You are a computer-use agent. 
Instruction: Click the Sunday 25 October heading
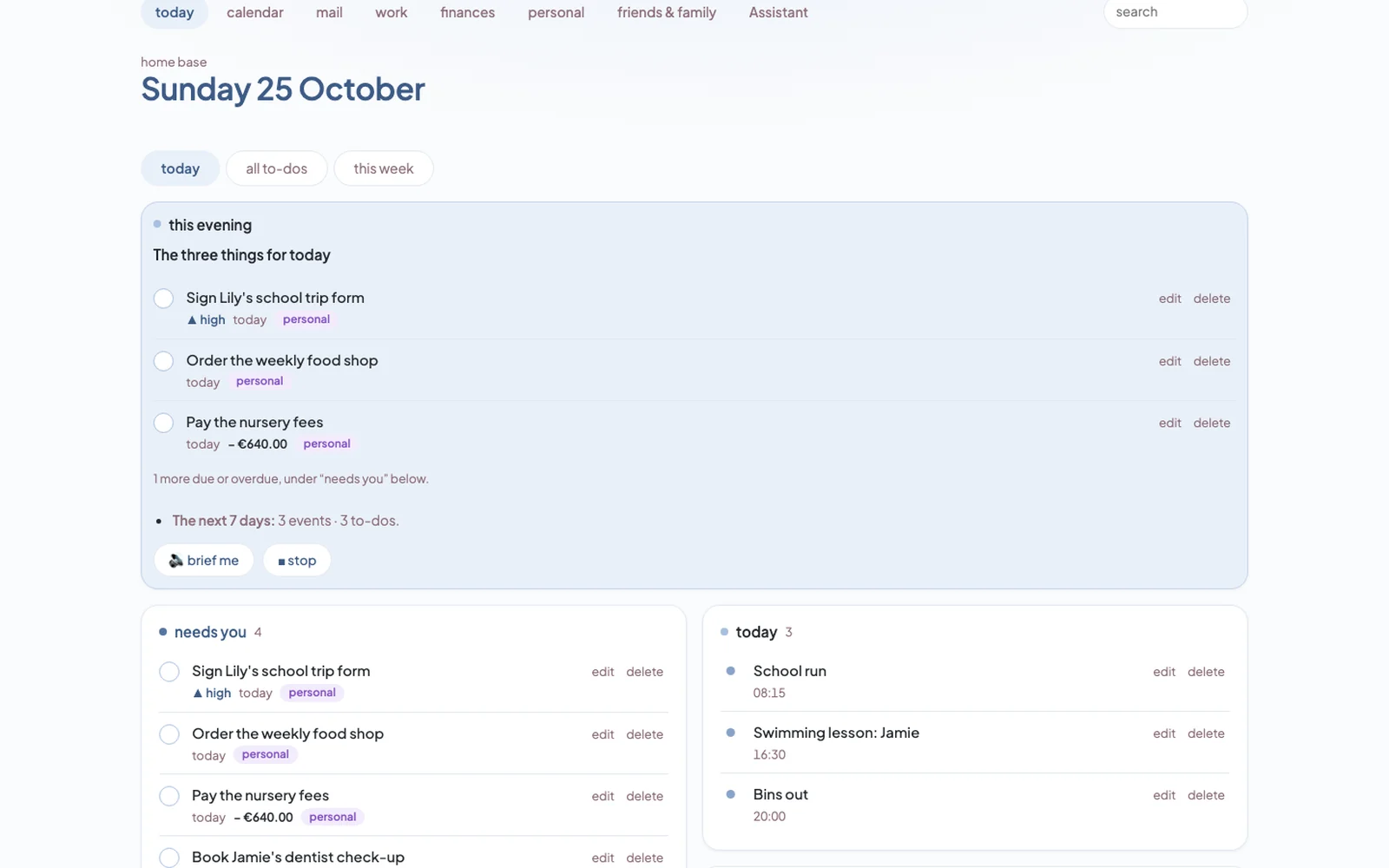[283, 89]
